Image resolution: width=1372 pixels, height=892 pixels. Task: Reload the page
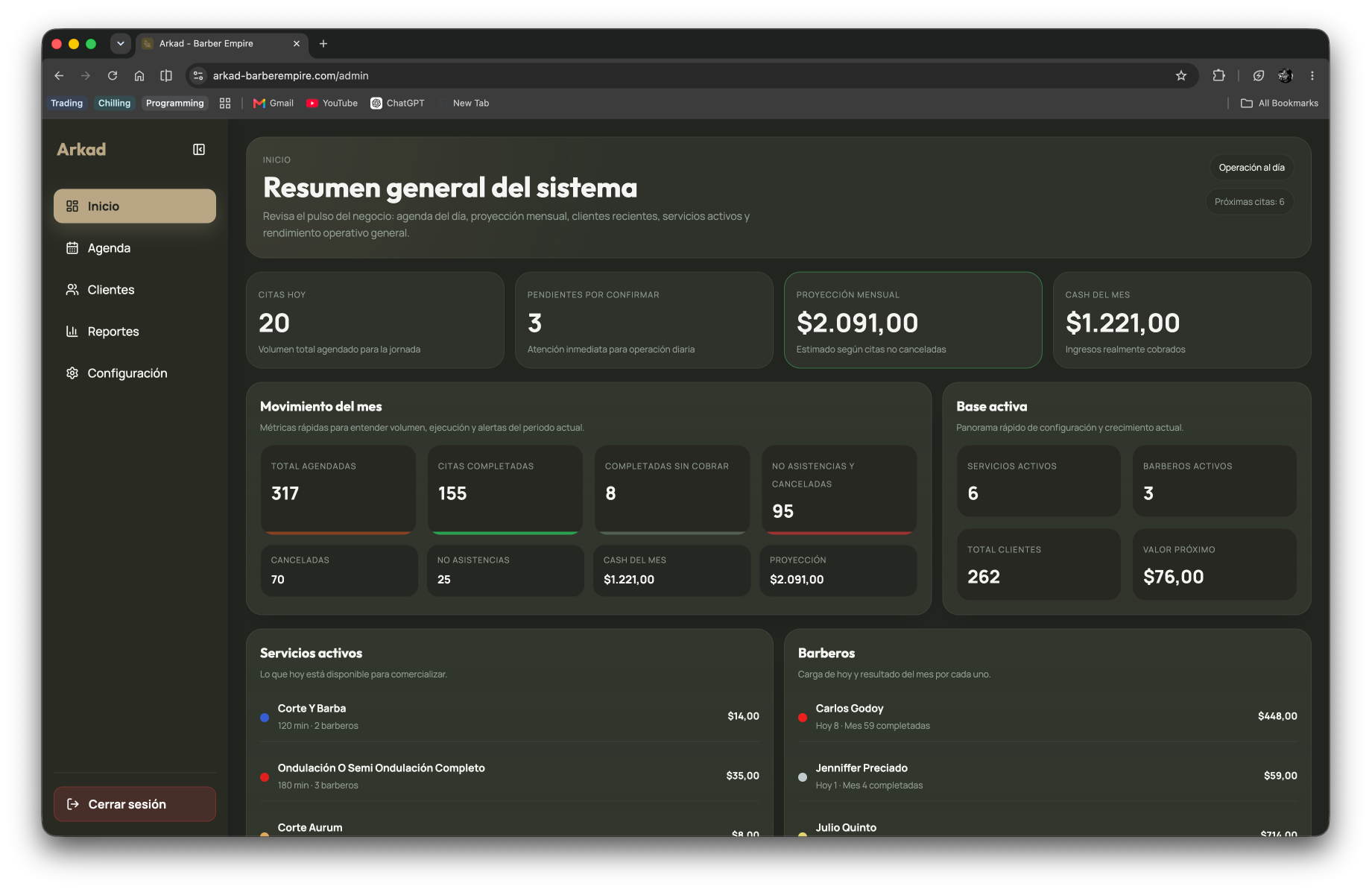click(x=113, y=76)
